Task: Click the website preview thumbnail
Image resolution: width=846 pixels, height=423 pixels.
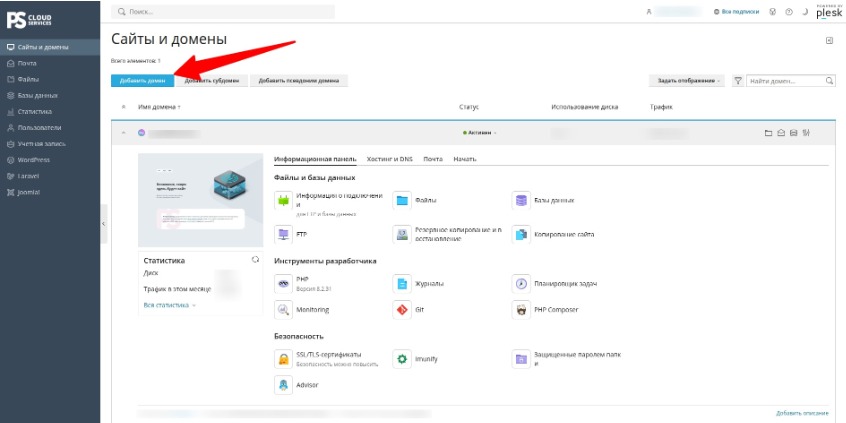Action: (x=201, y=200)
